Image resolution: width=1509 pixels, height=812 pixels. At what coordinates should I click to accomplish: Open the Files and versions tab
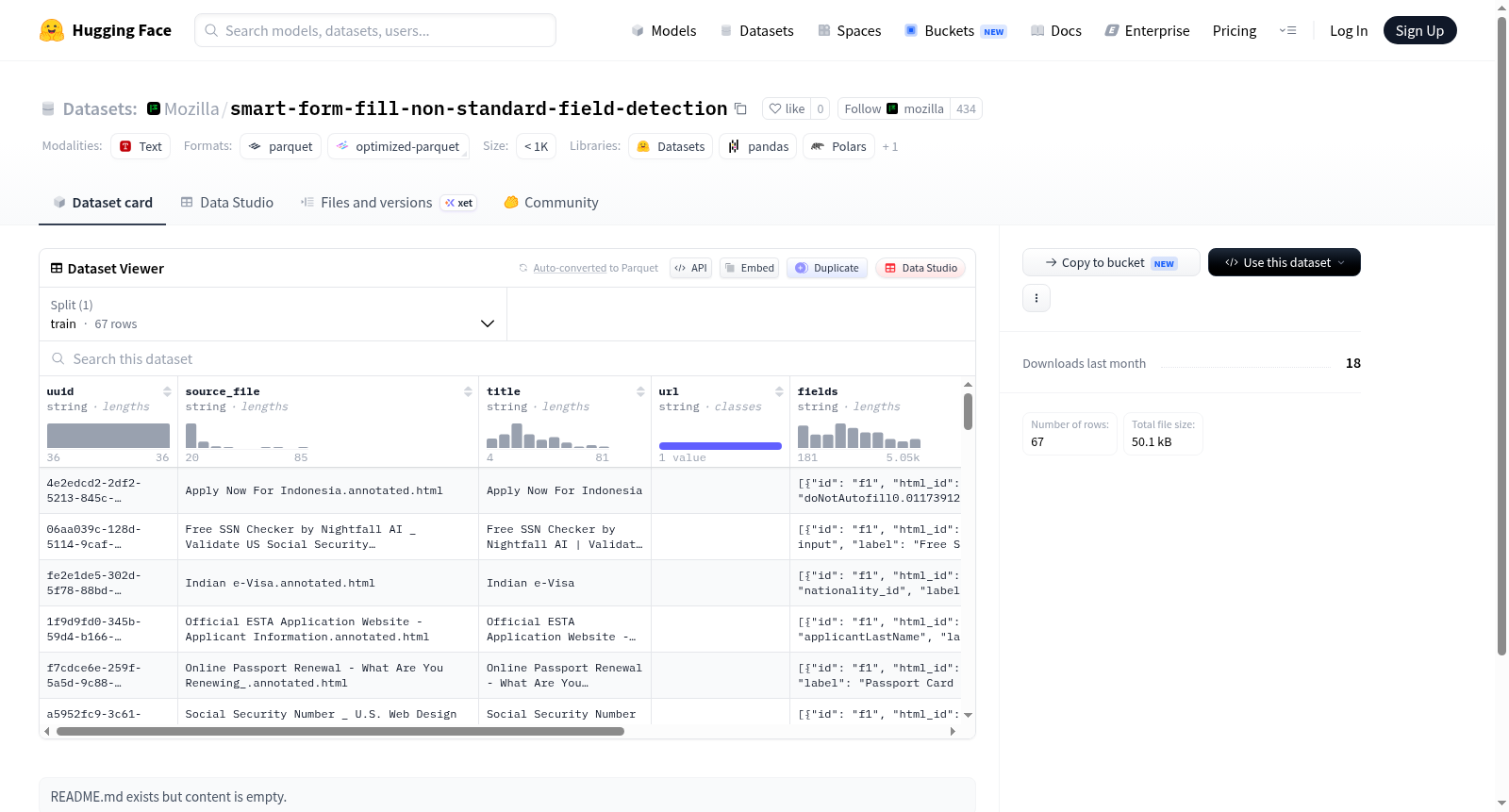(x=389, y=202)
